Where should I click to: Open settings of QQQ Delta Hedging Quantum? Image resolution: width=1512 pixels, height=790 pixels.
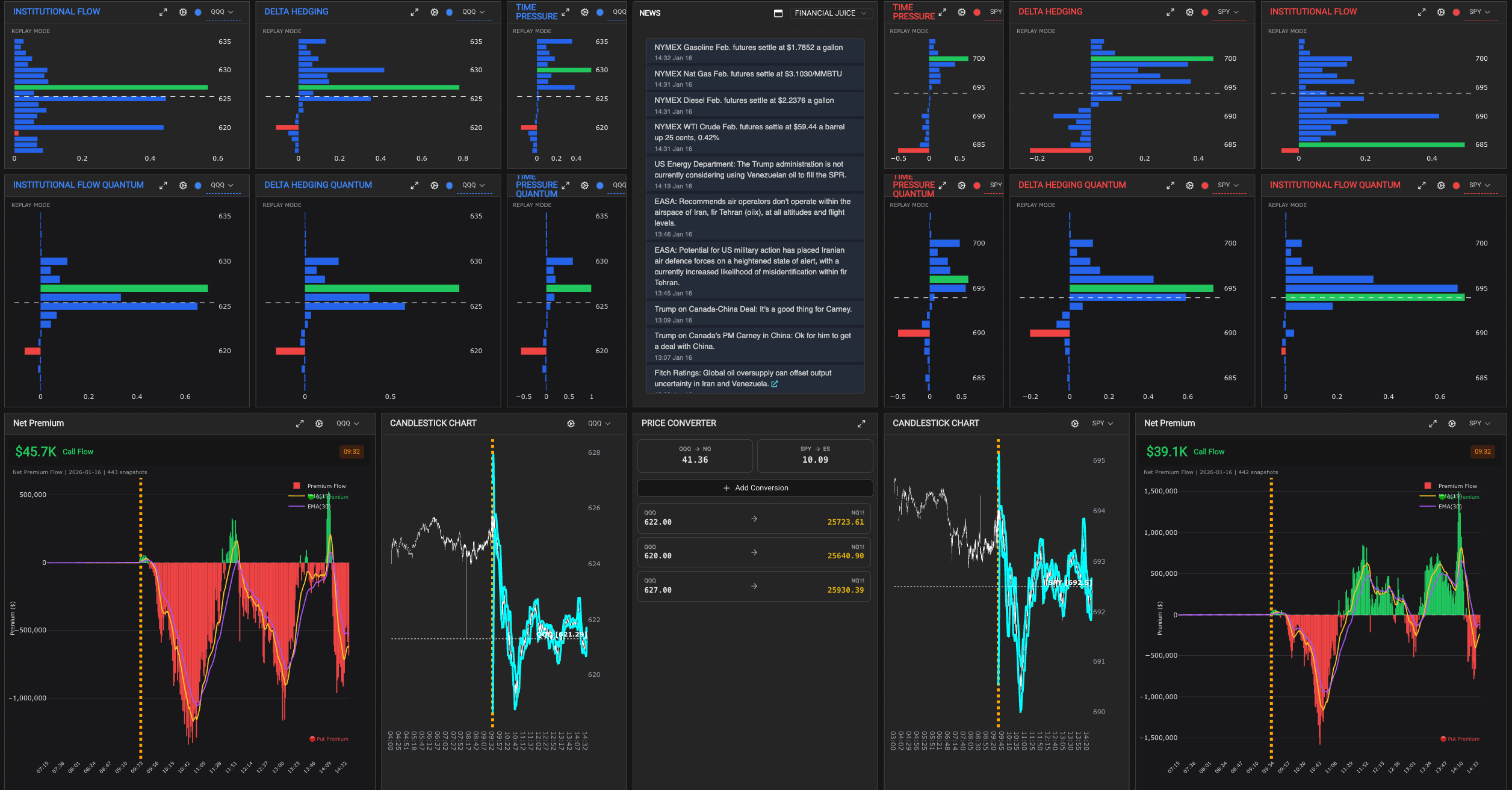coord(434,185)
